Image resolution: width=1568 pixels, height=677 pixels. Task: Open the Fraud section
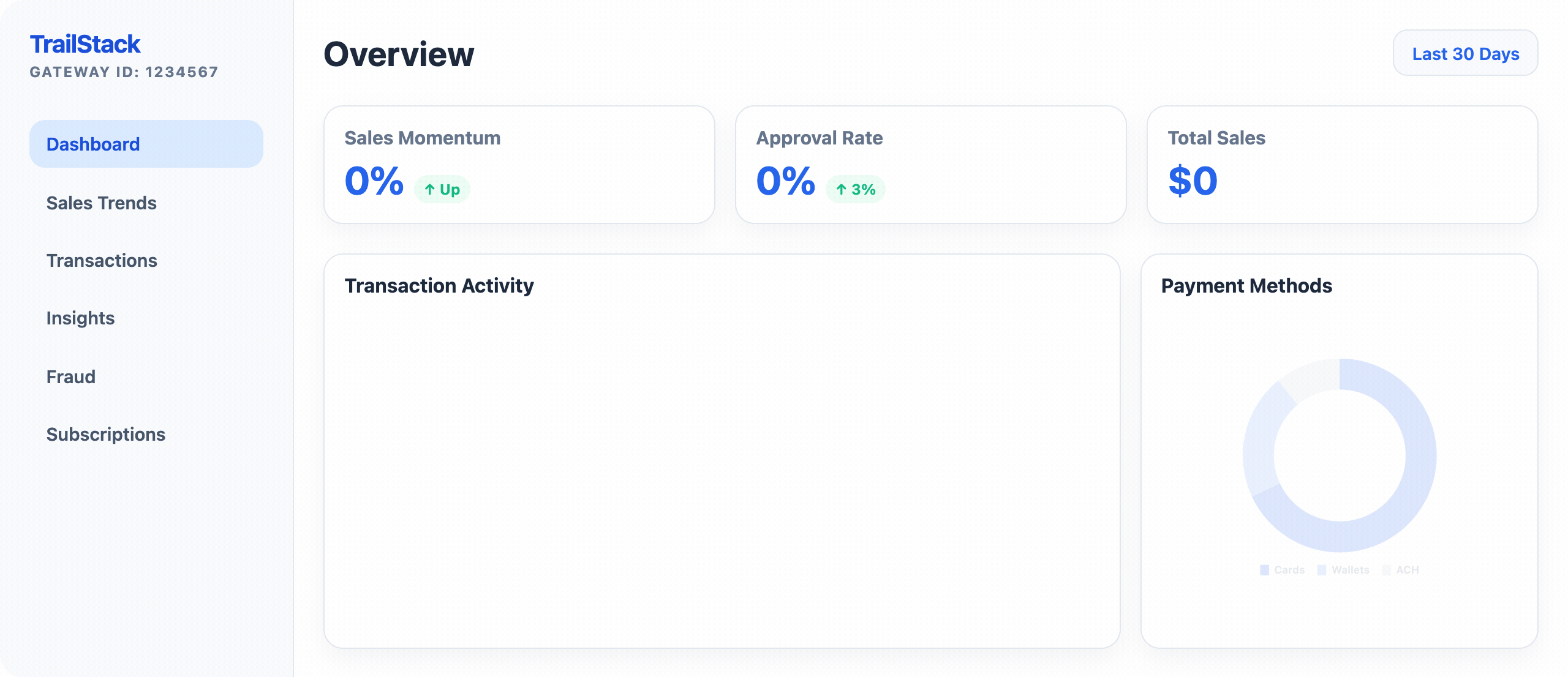pos(70,376)
